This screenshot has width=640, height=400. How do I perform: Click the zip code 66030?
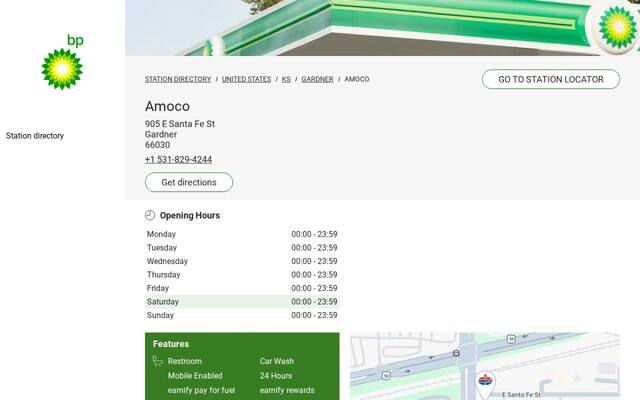pos(158,145)
